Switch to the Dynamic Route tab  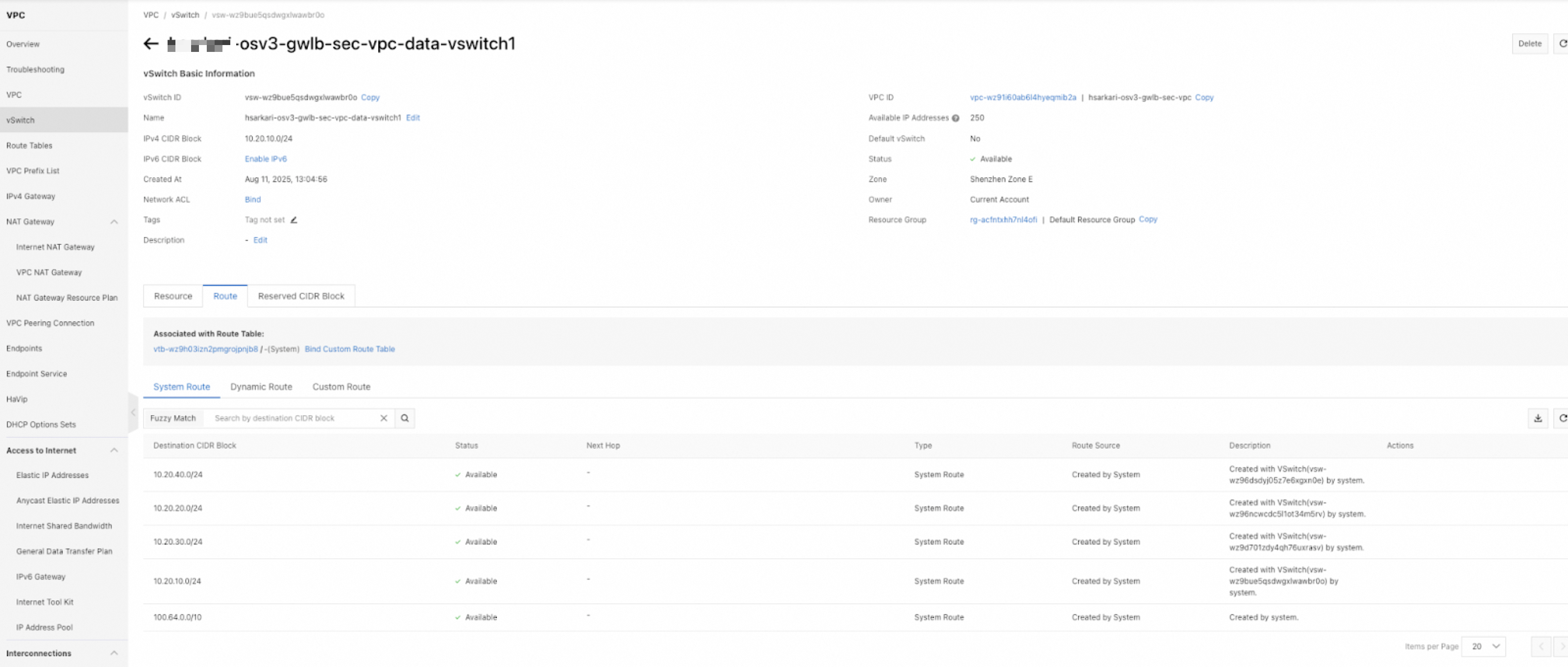click(x=261, y=387)
